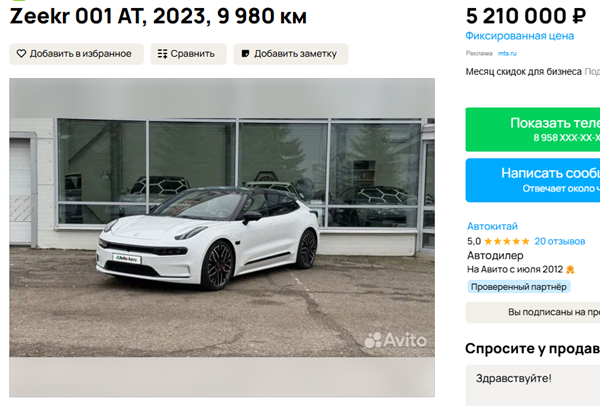Click the five-star rating icons
Screen dimensions: 600x406
coord(507,241)
